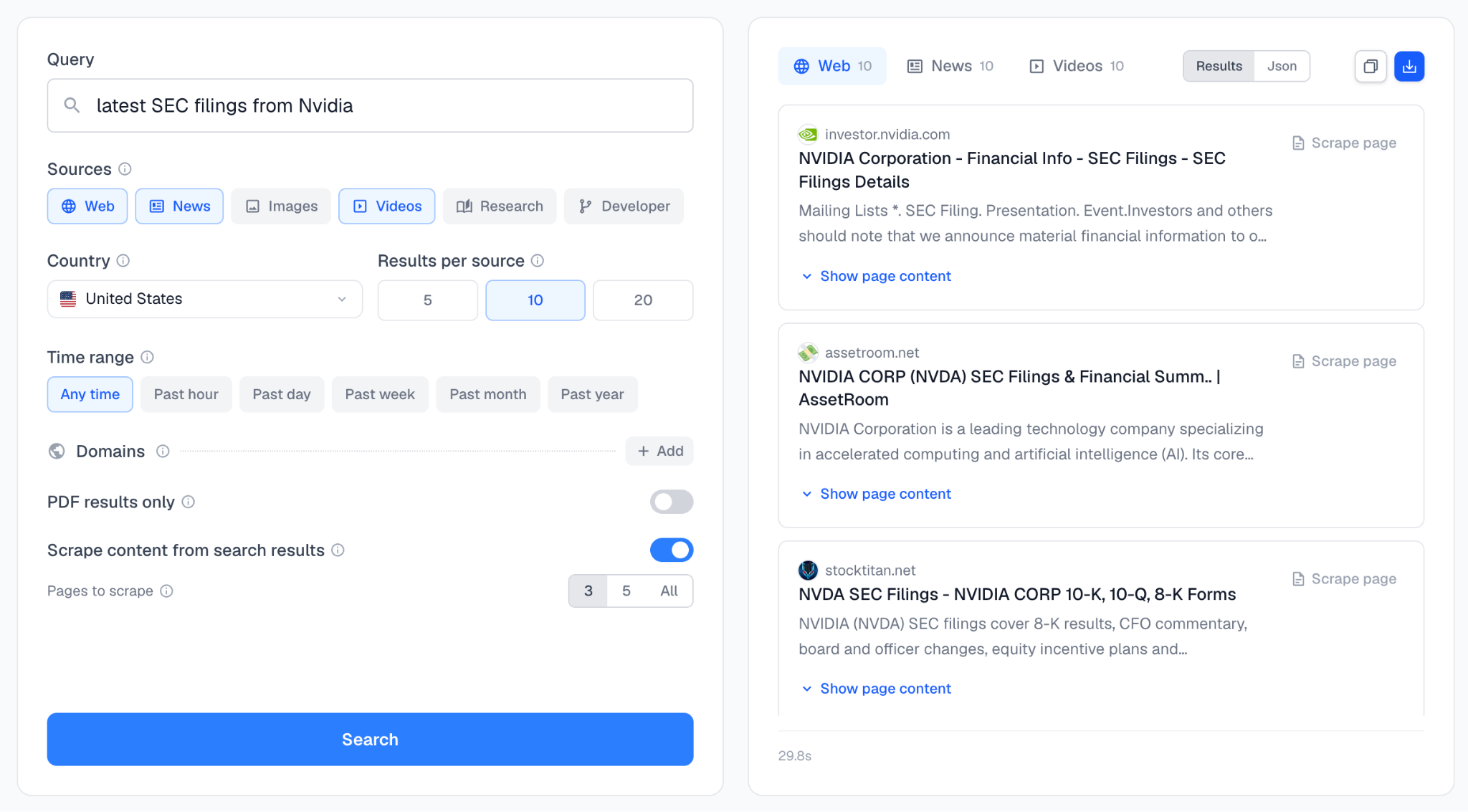This screenshot has height=812, width=1468.
Task: Switch to the Videos results tab
Action: pyautogui.click(x=1077, y=66)
